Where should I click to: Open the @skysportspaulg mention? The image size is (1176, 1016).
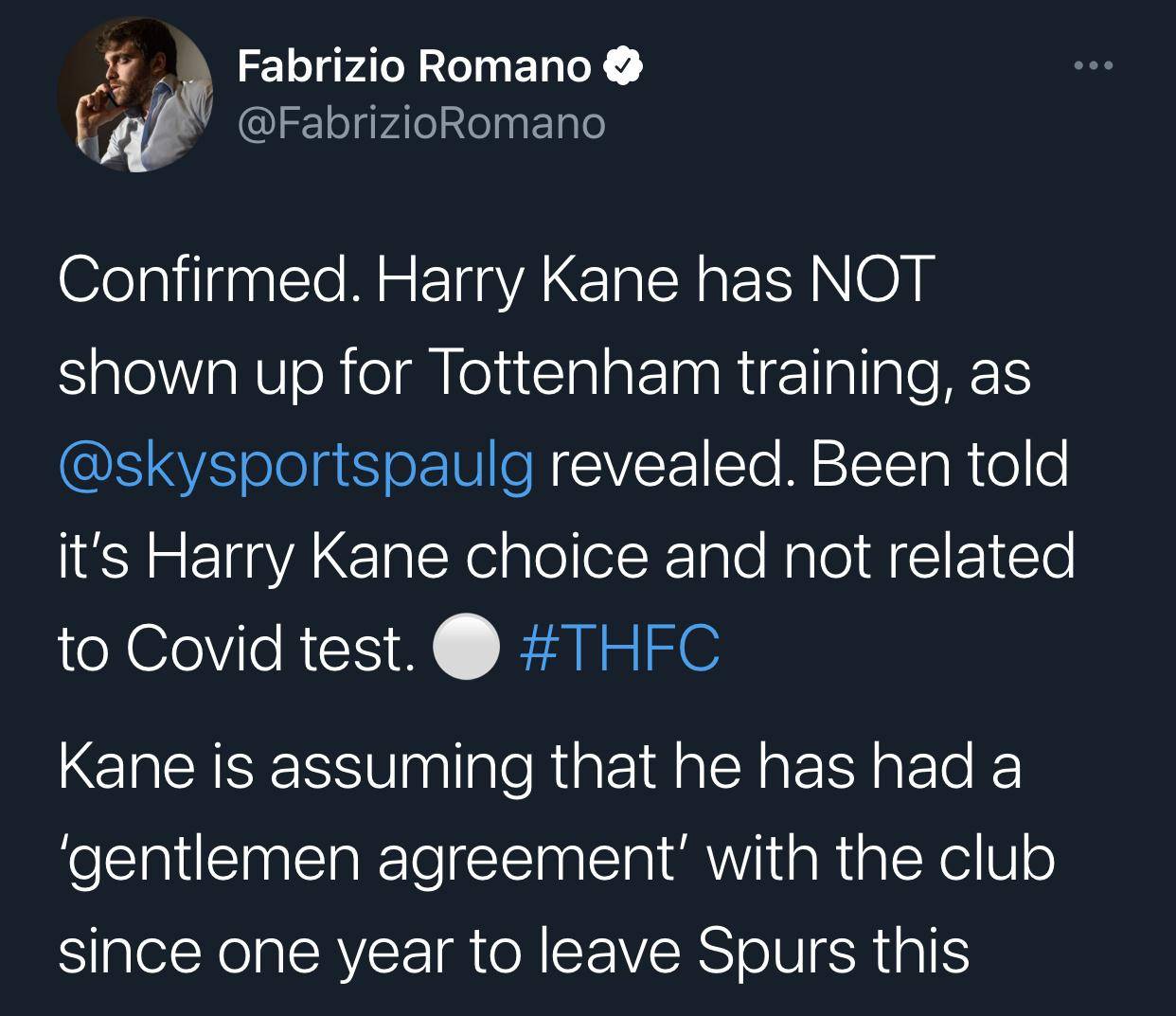pyautogui.click(x=296, y=465)
